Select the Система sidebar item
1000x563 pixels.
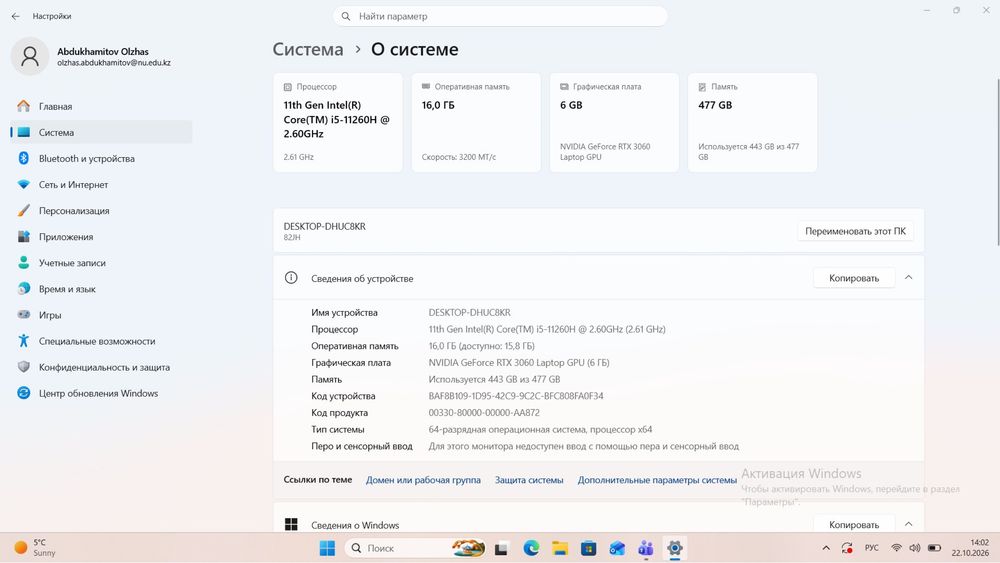click(101, 133)
